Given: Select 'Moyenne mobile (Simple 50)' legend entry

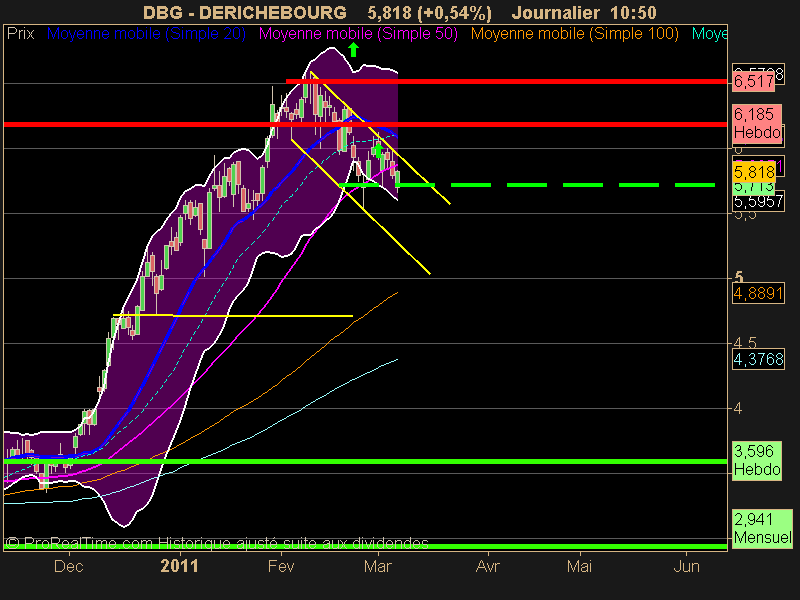Looking at the screenshot, I should coord(358,34).
